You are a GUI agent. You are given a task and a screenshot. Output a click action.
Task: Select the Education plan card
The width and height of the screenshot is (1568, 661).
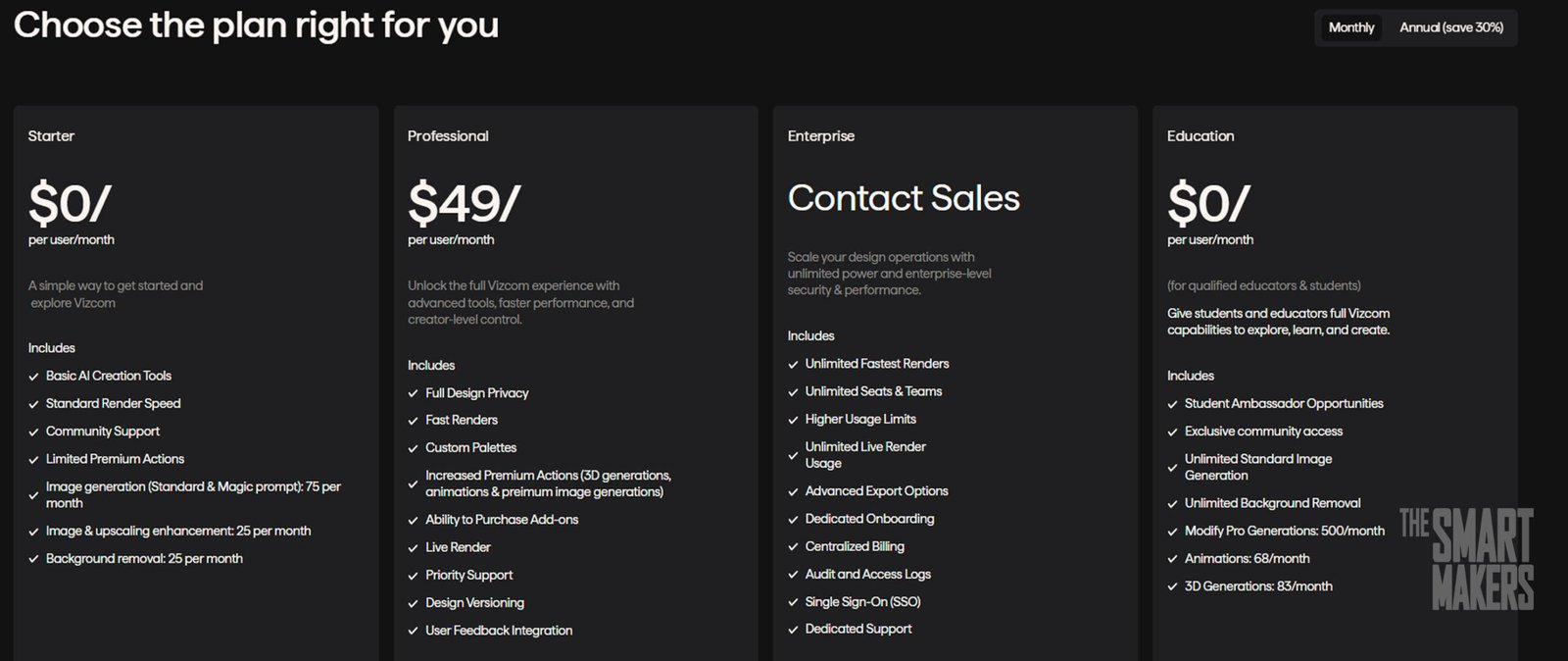click(x=1333, y=382)
